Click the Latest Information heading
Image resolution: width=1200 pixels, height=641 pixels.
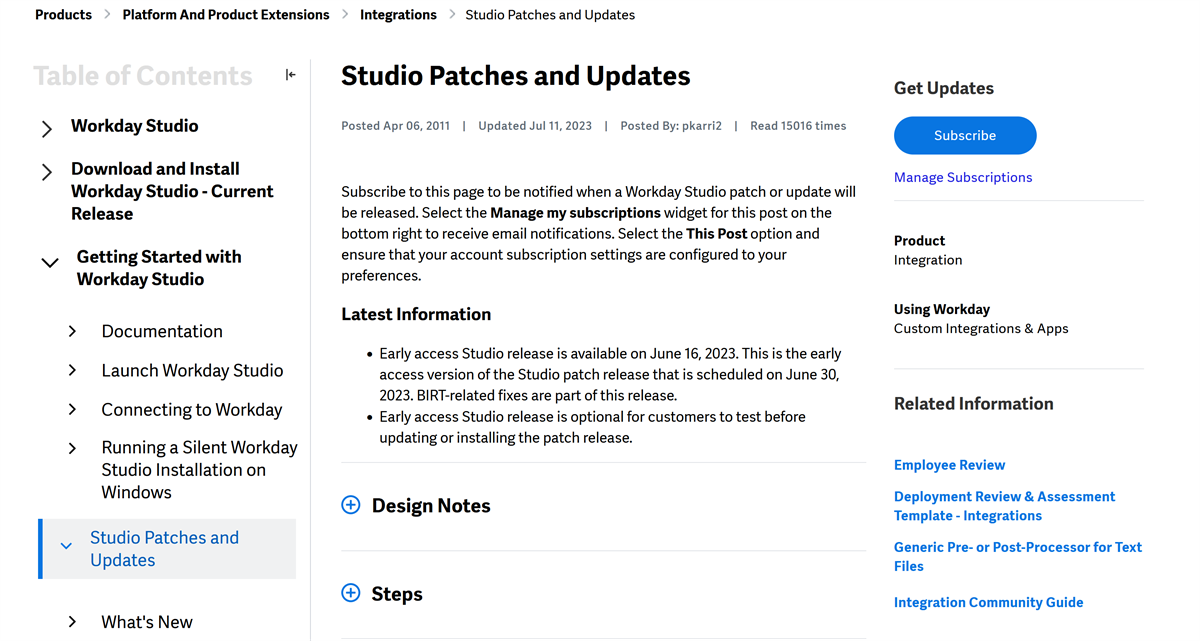416,314
